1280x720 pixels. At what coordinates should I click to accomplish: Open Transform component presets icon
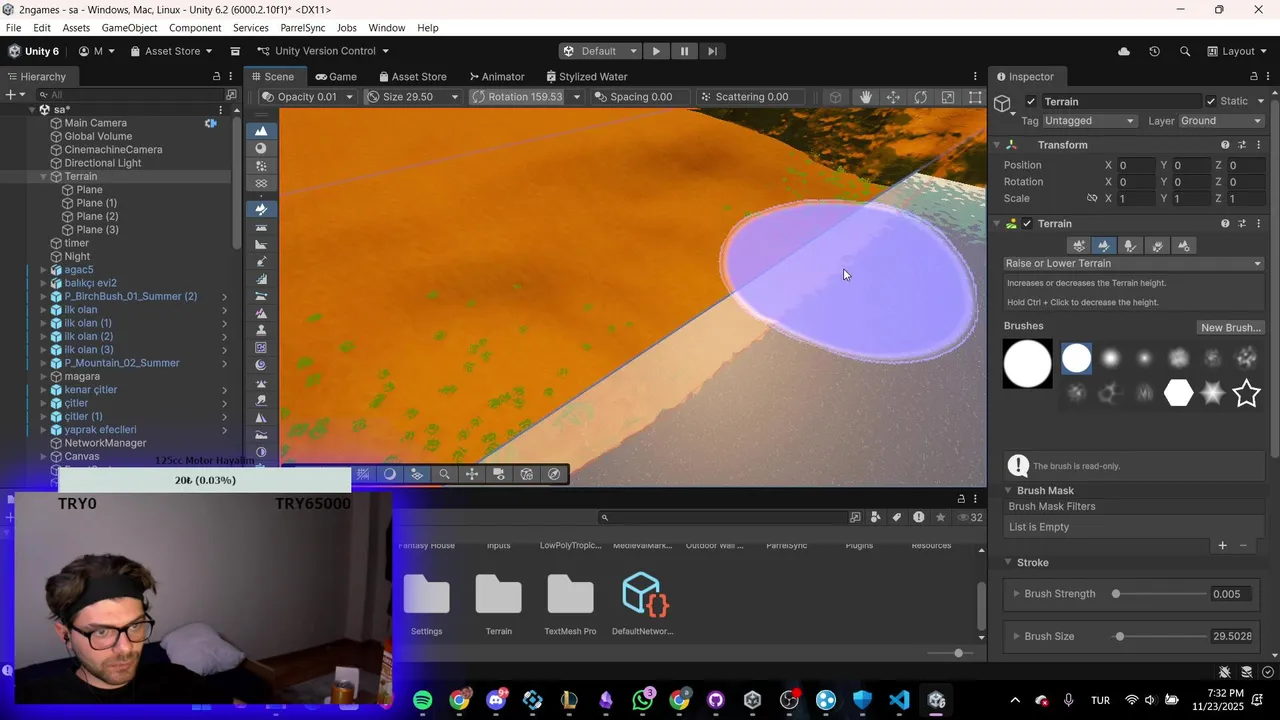[x=1242, y=145]
